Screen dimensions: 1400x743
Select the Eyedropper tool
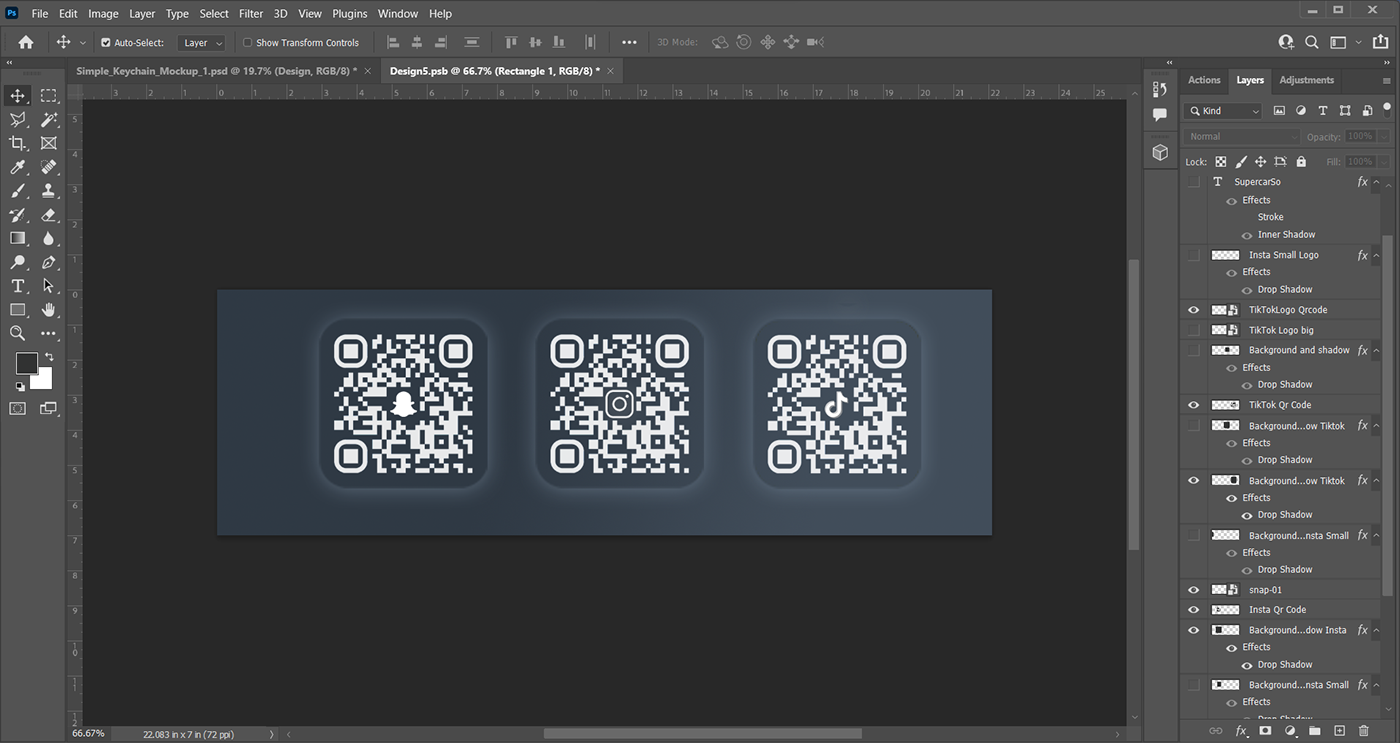pyautogui.click(x=18, y=167)
